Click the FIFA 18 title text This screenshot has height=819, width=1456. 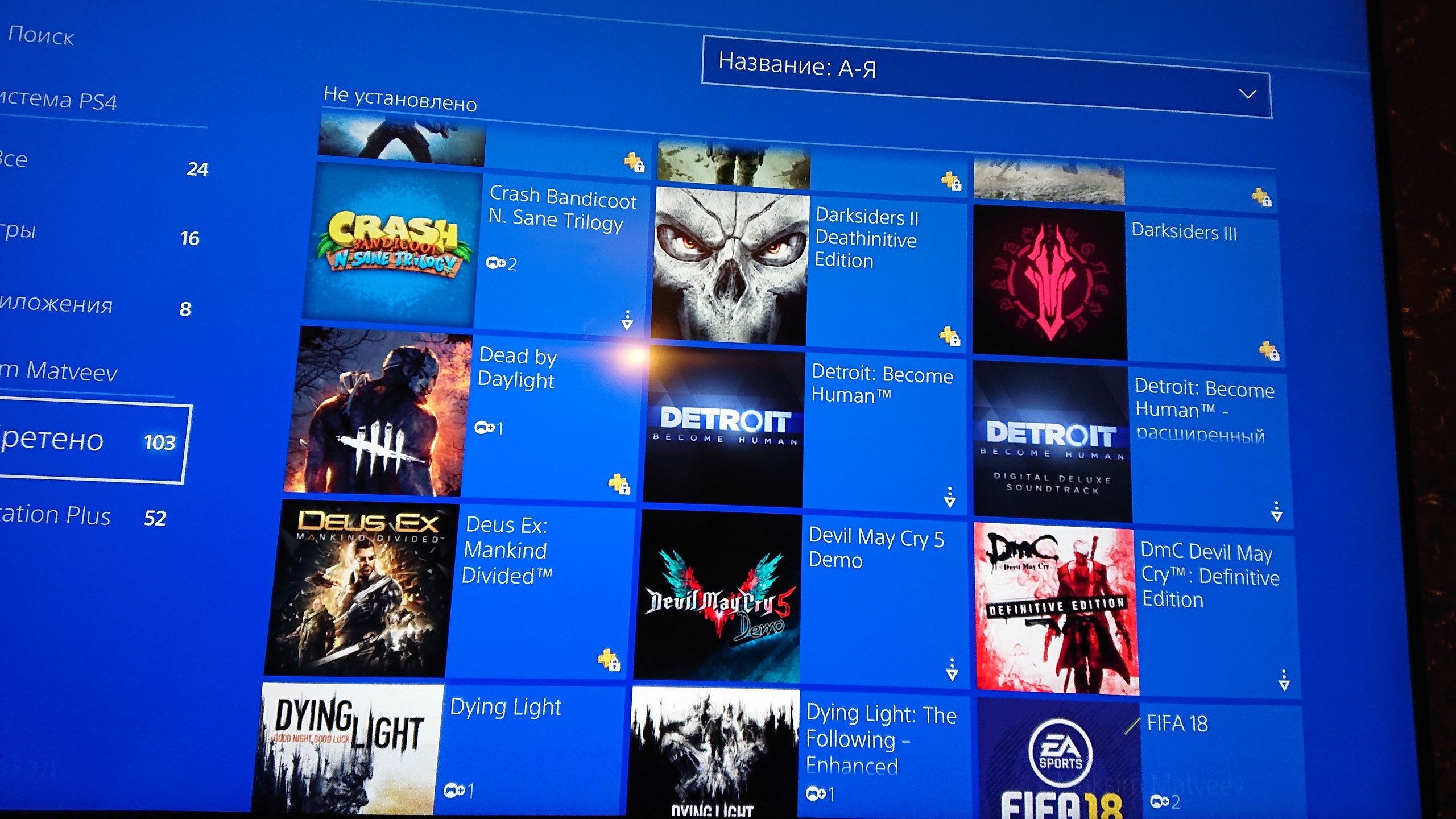point(1177,723)
